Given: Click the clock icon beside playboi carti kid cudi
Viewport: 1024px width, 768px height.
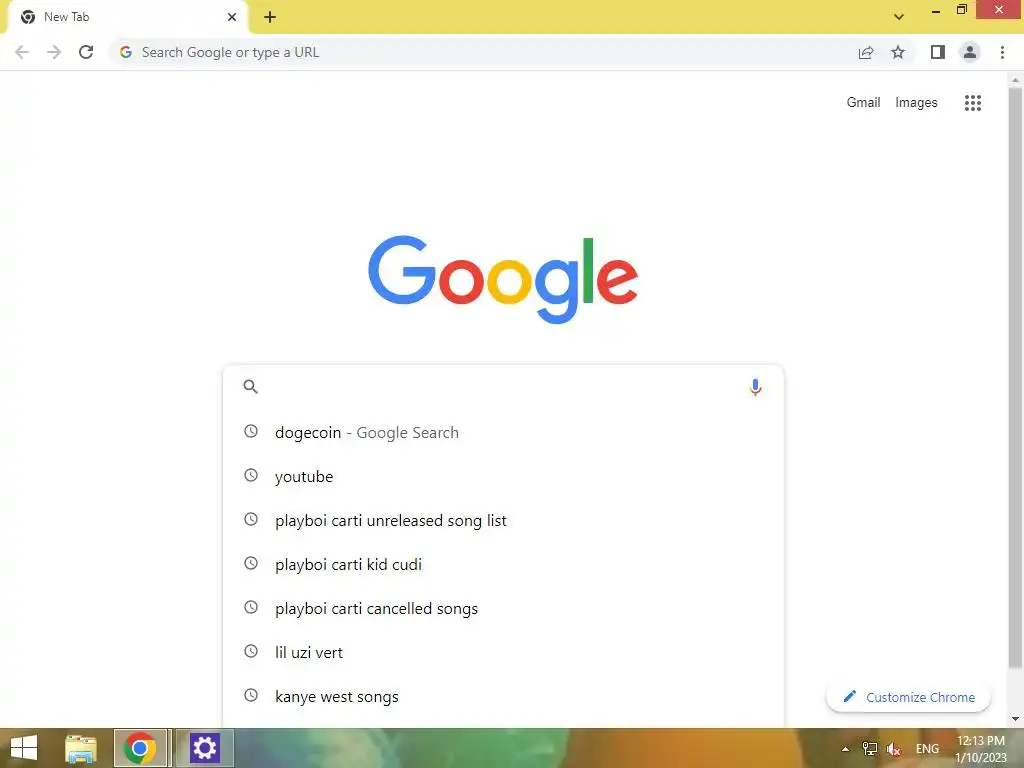Looking at the screenshot, I should pyautogui.click(x=251, y=563).
